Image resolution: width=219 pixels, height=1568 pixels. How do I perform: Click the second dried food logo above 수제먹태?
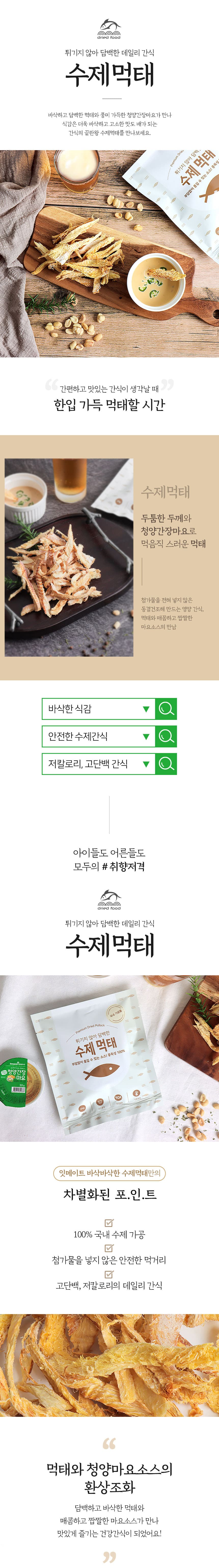pyautogui.click(x=109, y=899)
